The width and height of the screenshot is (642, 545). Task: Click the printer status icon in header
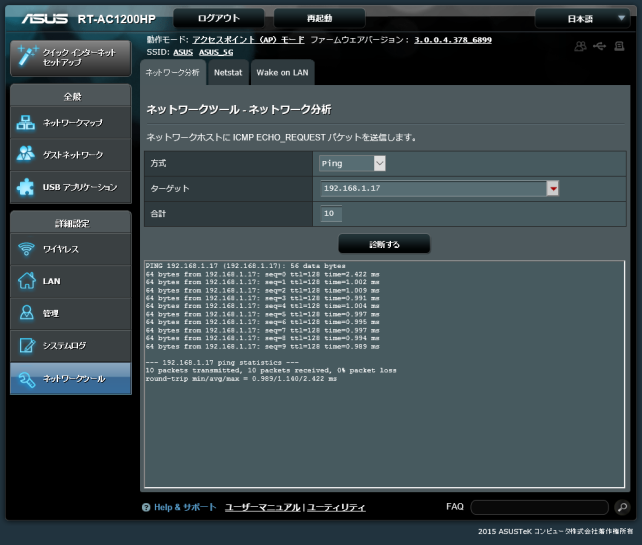point(619,46)
